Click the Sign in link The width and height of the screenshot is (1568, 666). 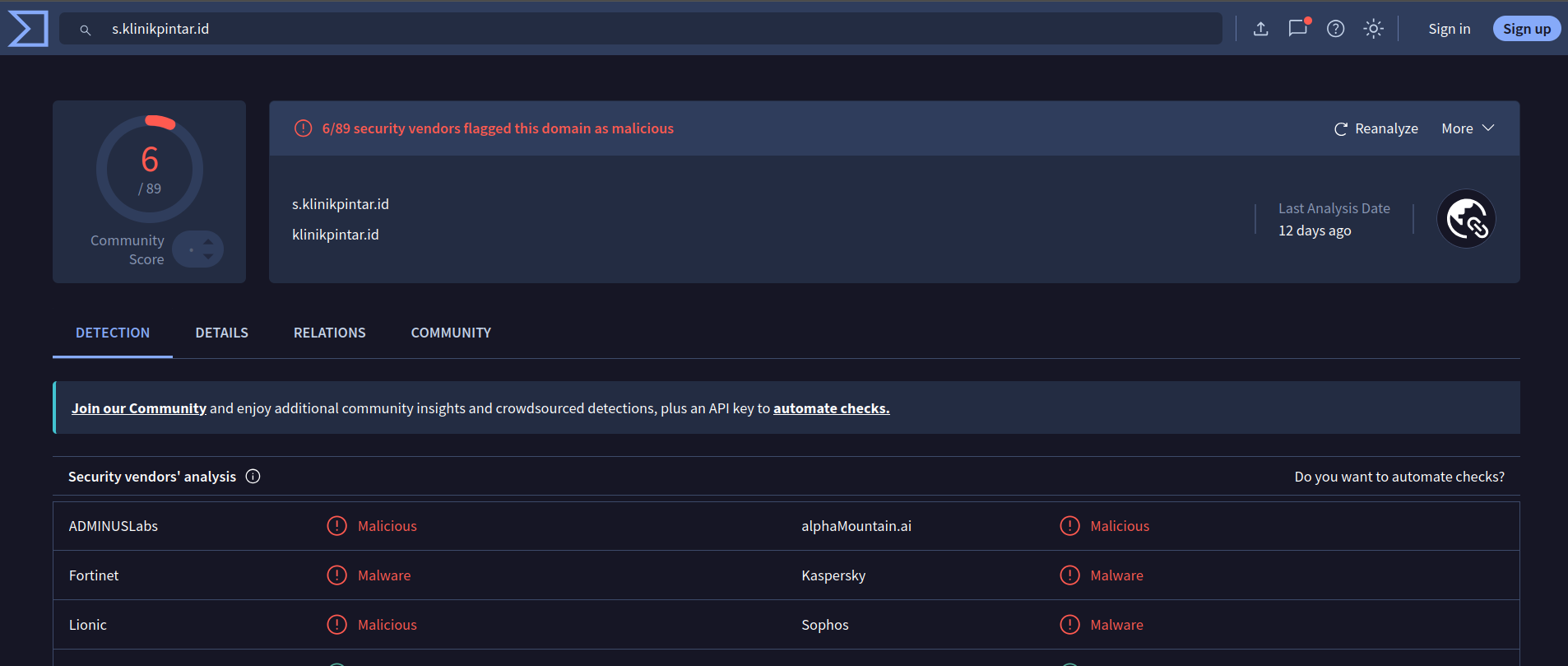[1450, 29]
